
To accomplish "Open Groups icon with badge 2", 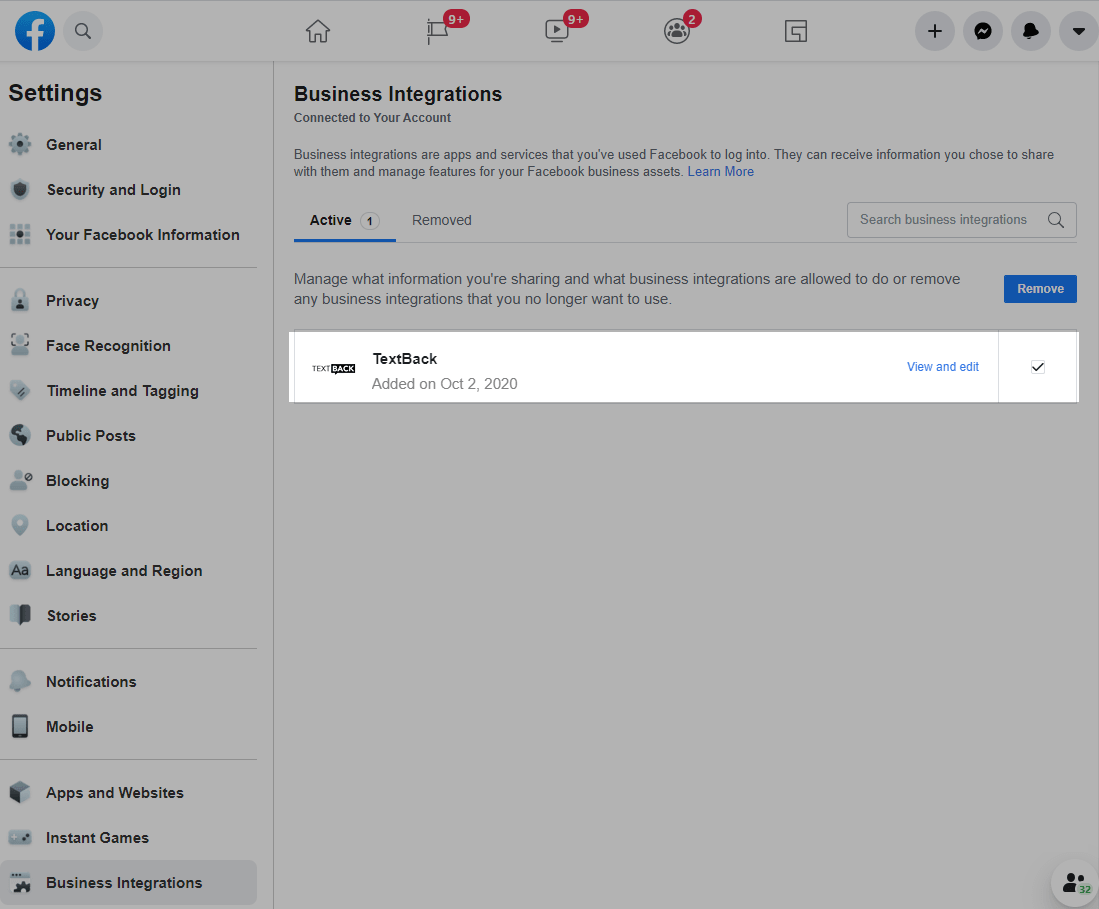I will (676, 31).
